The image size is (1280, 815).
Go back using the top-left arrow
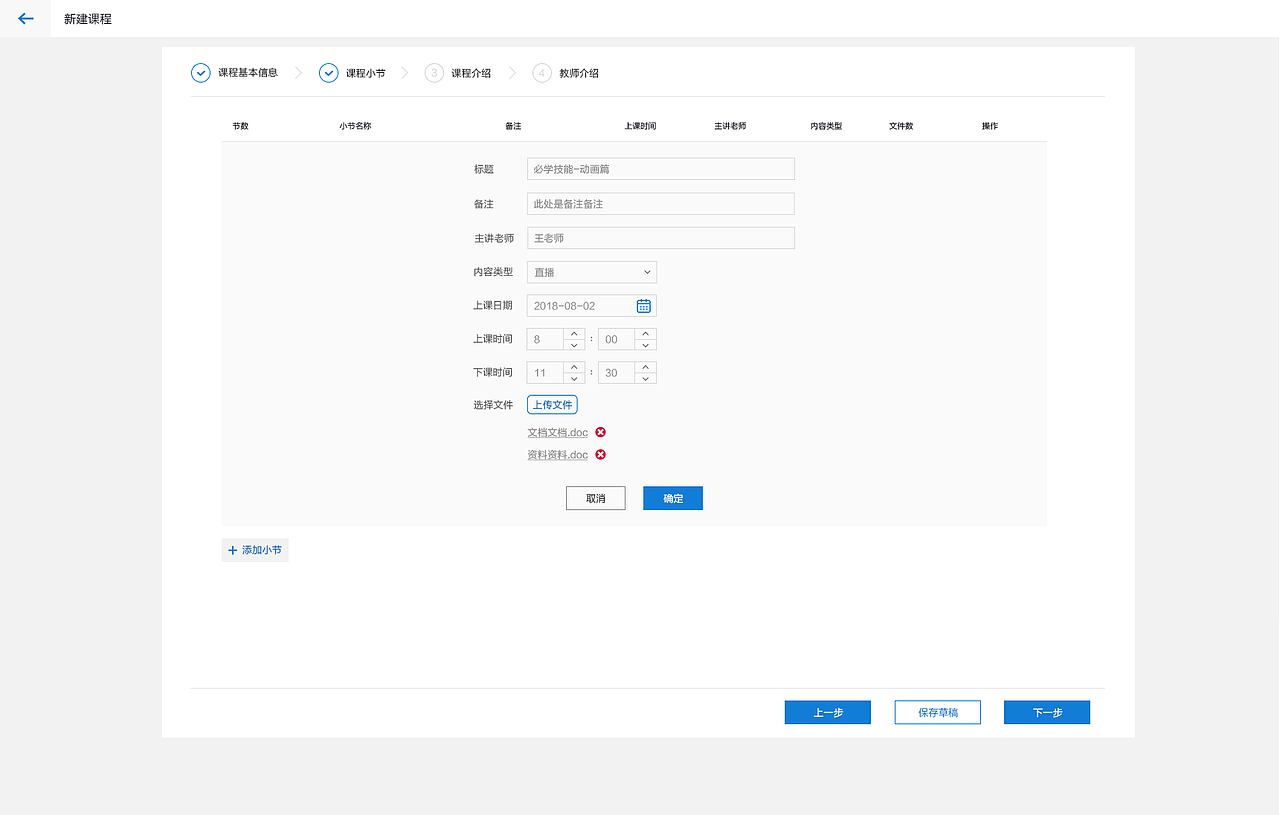(x=26, y=19)
